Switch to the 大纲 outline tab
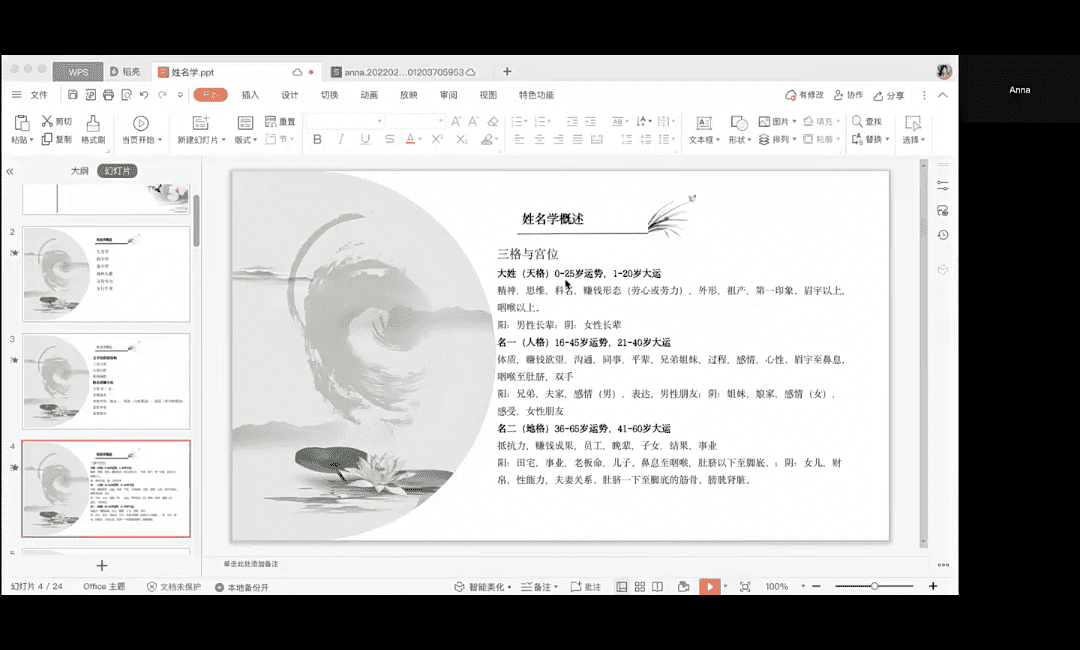The image size is (1080, 650). [79, 171]
